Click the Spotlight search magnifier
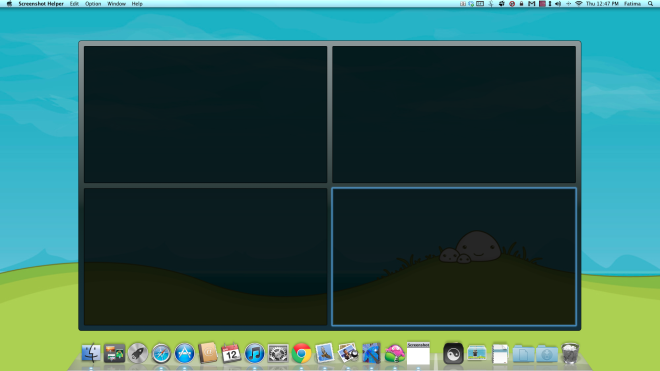This screenshot has height=371, width=660. [x=650, y=4]
